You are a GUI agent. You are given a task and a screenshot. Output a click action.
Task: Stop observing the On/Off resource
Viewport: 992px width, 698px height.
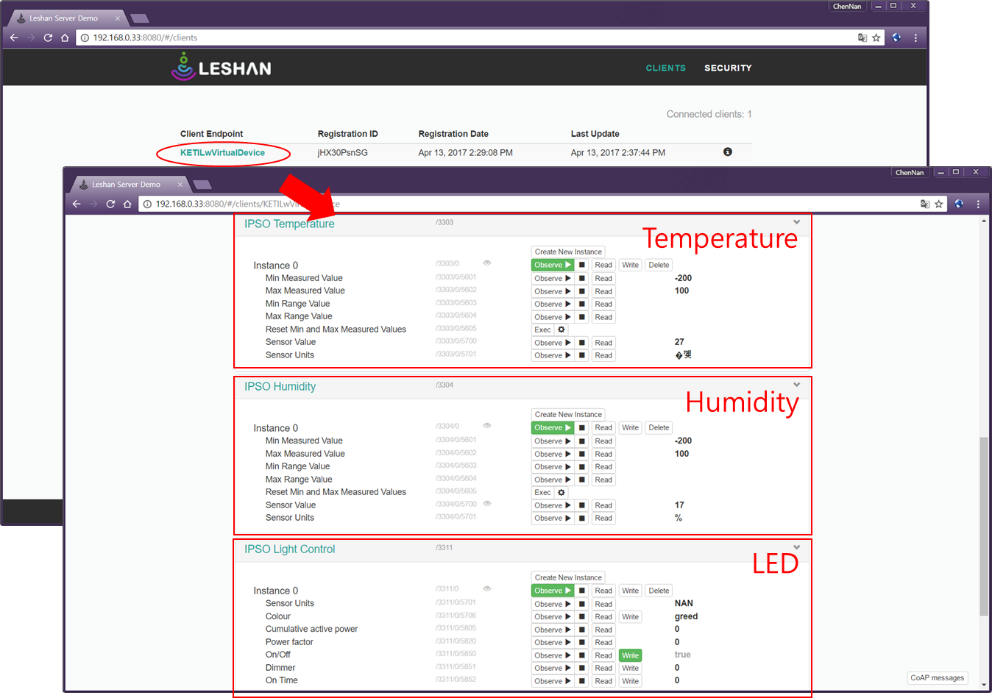tap(582, 656)
